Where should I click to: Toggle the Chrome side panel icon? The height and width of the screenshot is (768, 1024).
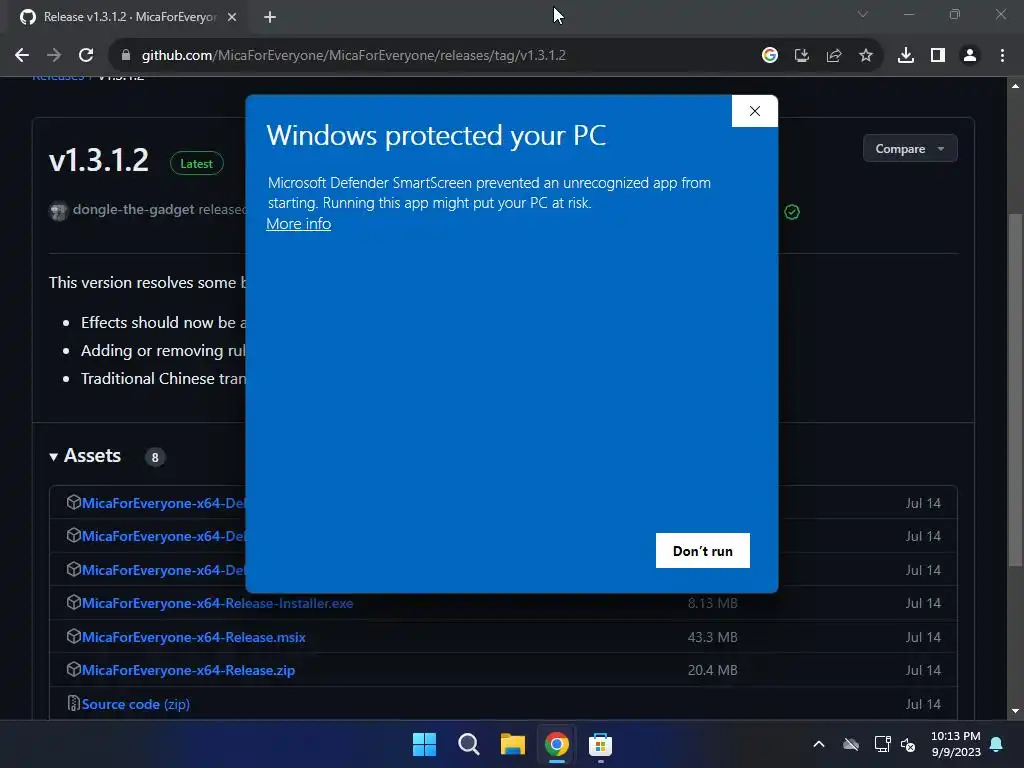click(938, 56)
